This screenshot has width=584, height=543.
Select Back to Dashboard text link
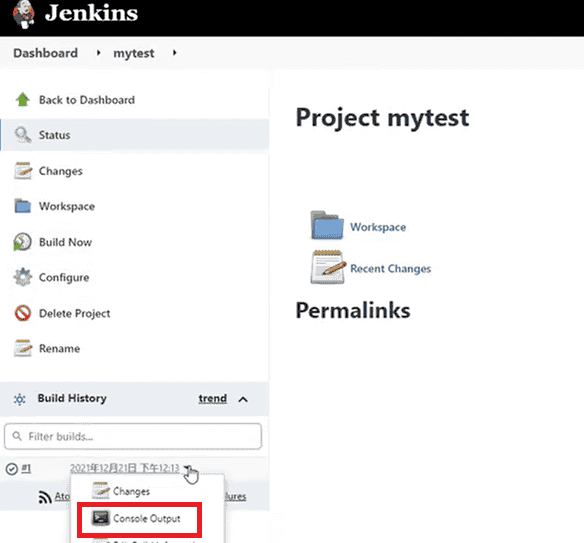pos(87,100)
